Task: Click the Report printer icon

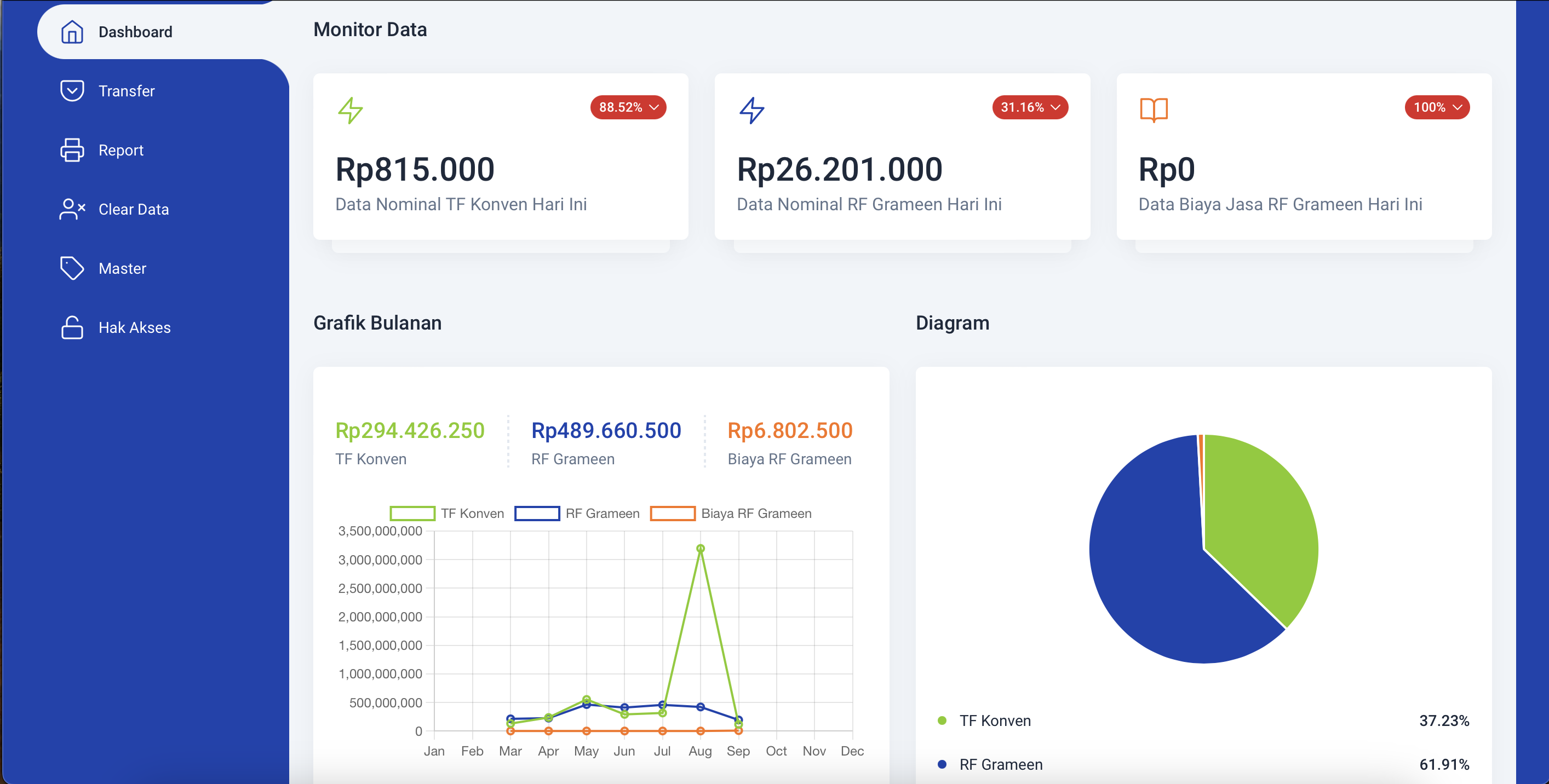Action: [72, 151]
